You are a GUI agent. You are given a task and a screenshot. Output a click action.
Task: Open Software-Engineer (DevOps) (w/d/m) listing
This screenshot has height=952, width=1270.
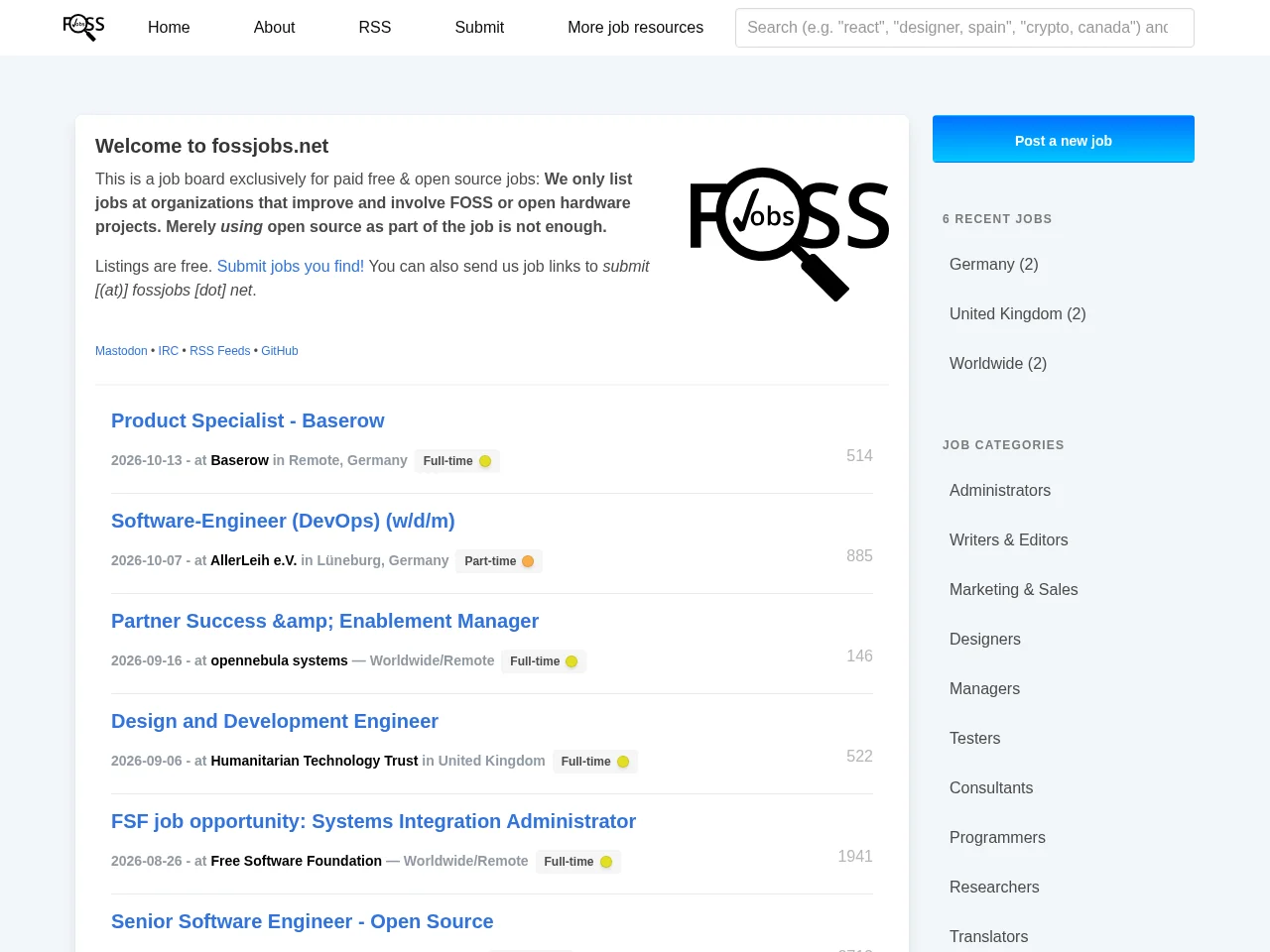(x=283, y=521)
